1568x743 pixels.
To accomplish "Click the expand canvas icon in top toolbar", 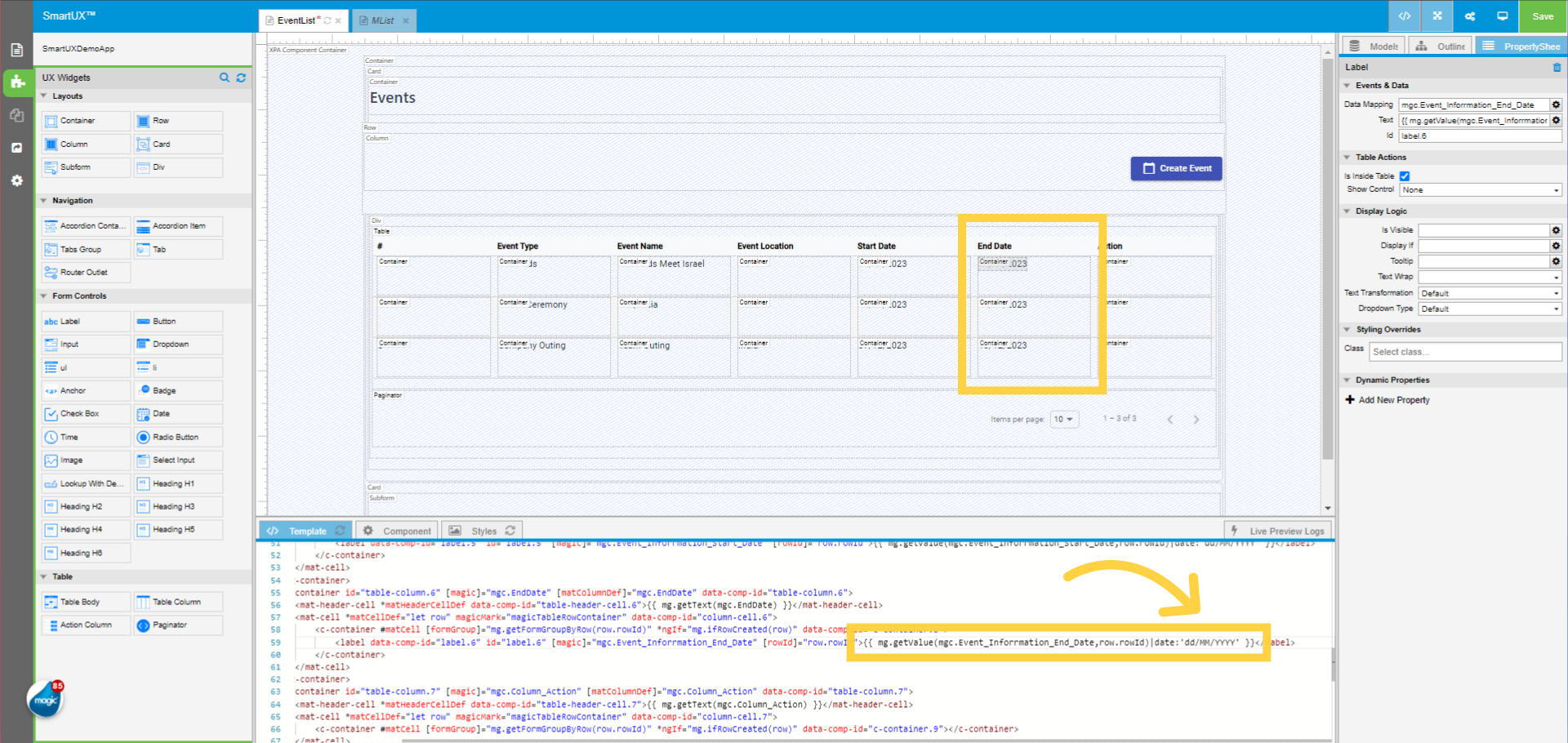I will click(x=1437, y=16).
